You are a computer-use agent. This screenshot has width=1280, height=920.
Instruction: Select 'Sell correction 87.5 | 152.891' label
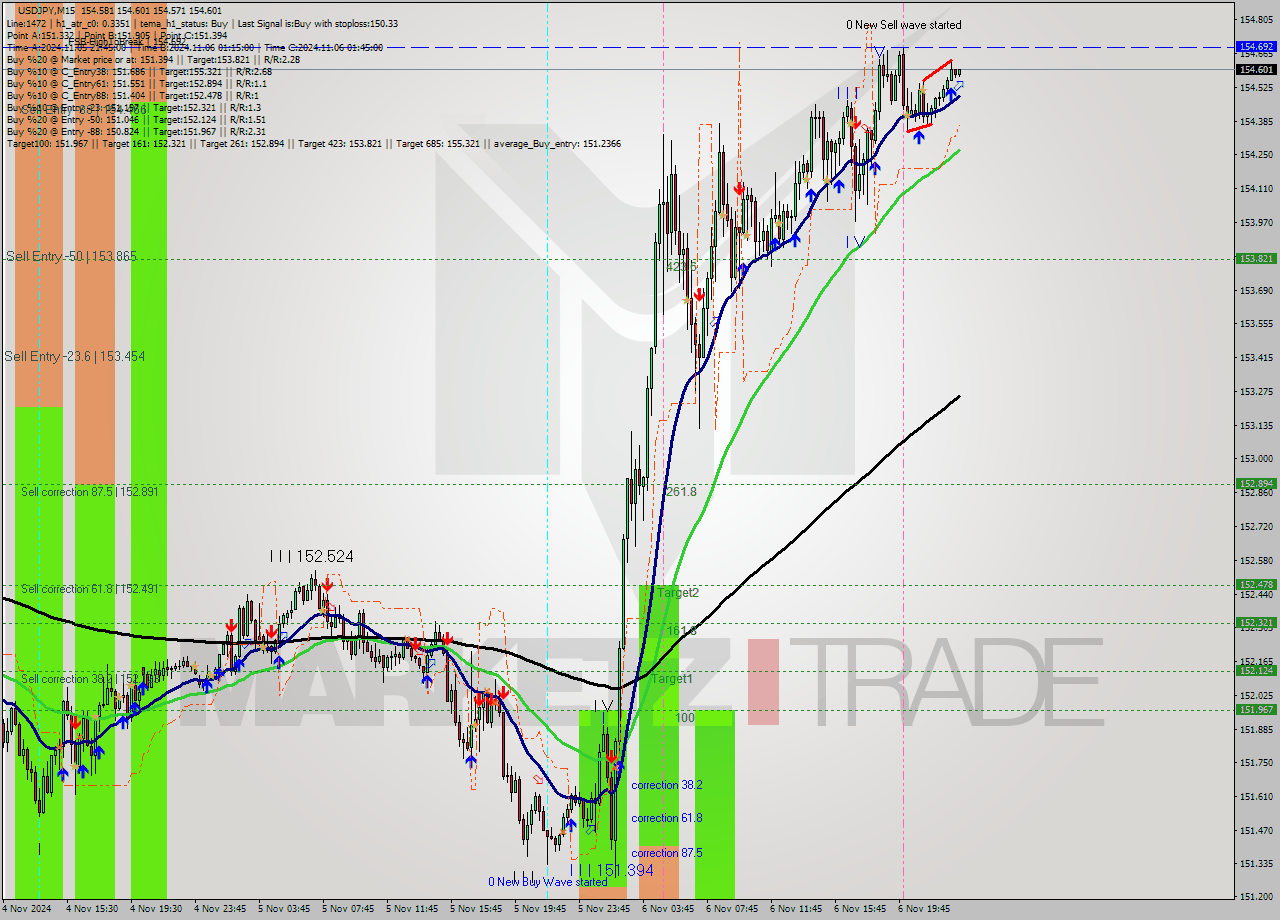click(90, 492)
